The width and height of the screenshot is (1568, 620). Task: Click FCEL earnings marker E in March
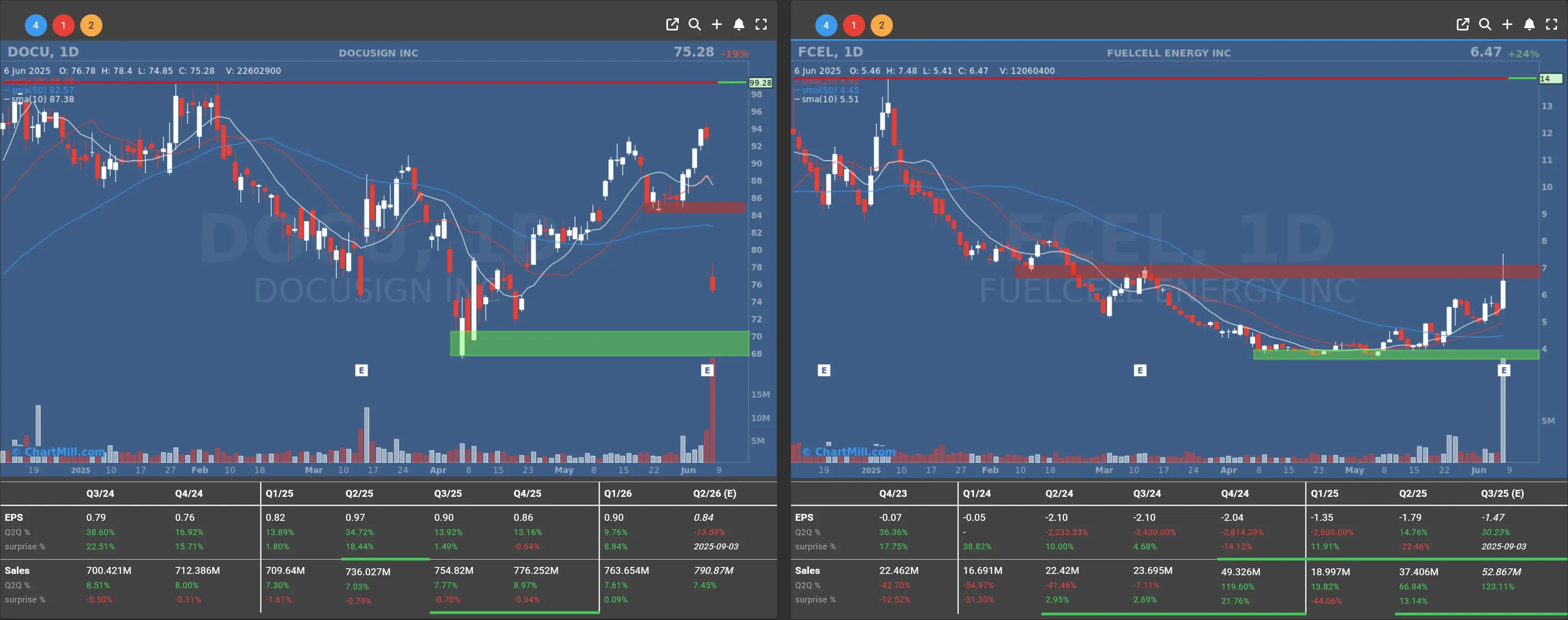tap(1140, 370)
